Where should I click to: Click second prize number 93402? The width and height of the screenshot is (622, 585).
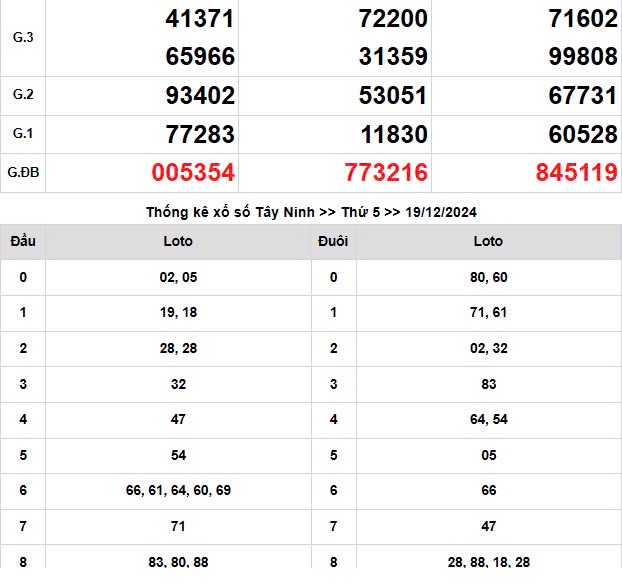point(200,96)
